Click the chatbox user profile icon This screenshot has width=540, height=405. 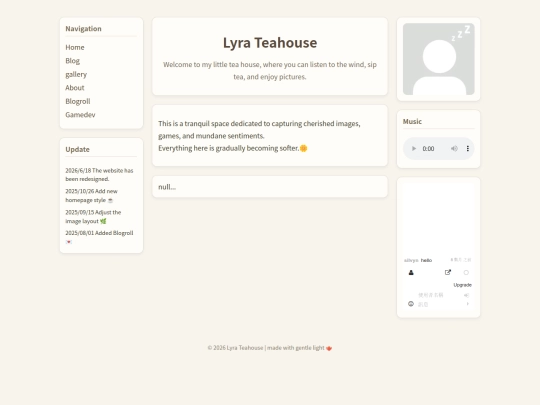411,272
